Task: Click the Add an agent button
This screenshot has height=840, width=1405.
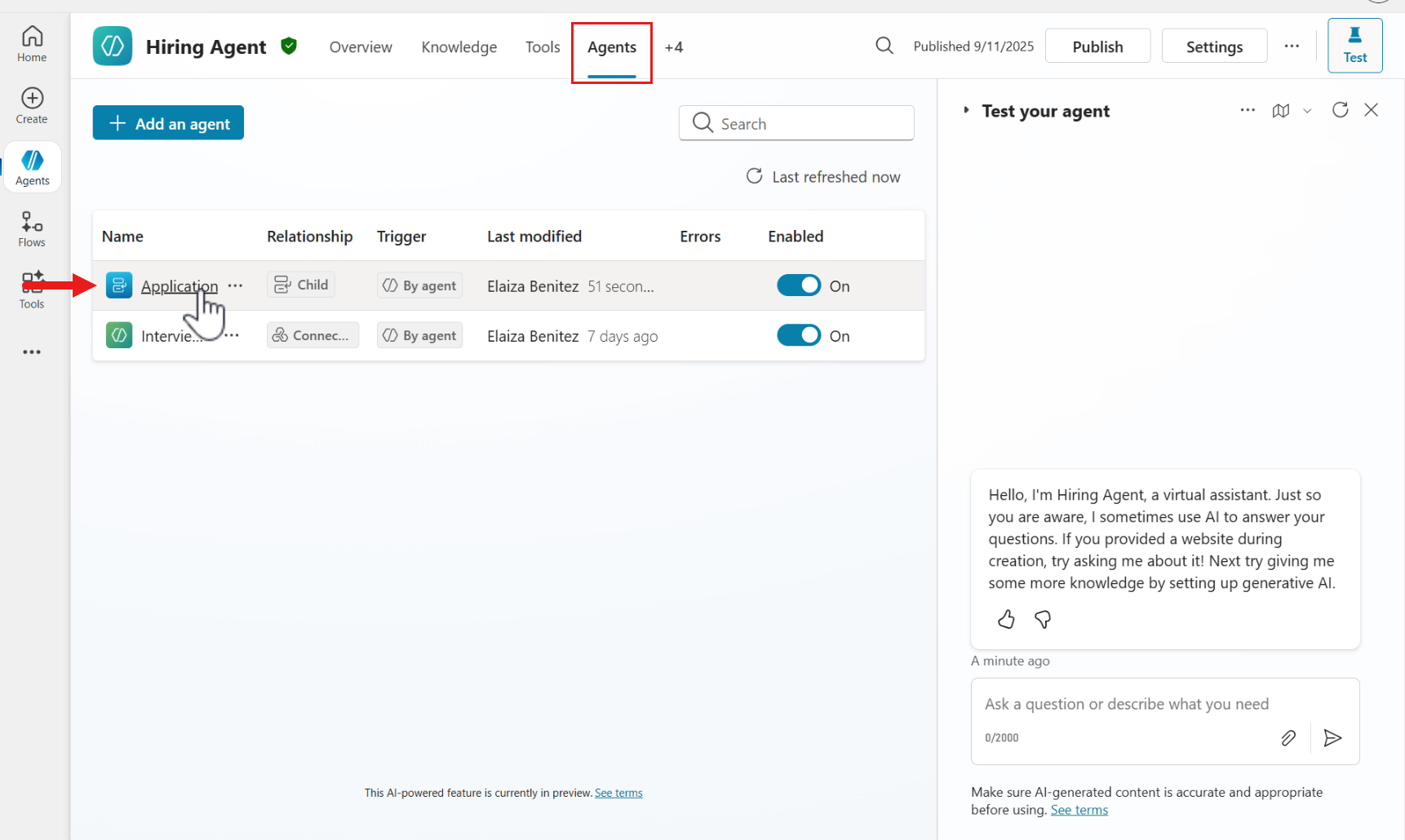Action: 168,123
